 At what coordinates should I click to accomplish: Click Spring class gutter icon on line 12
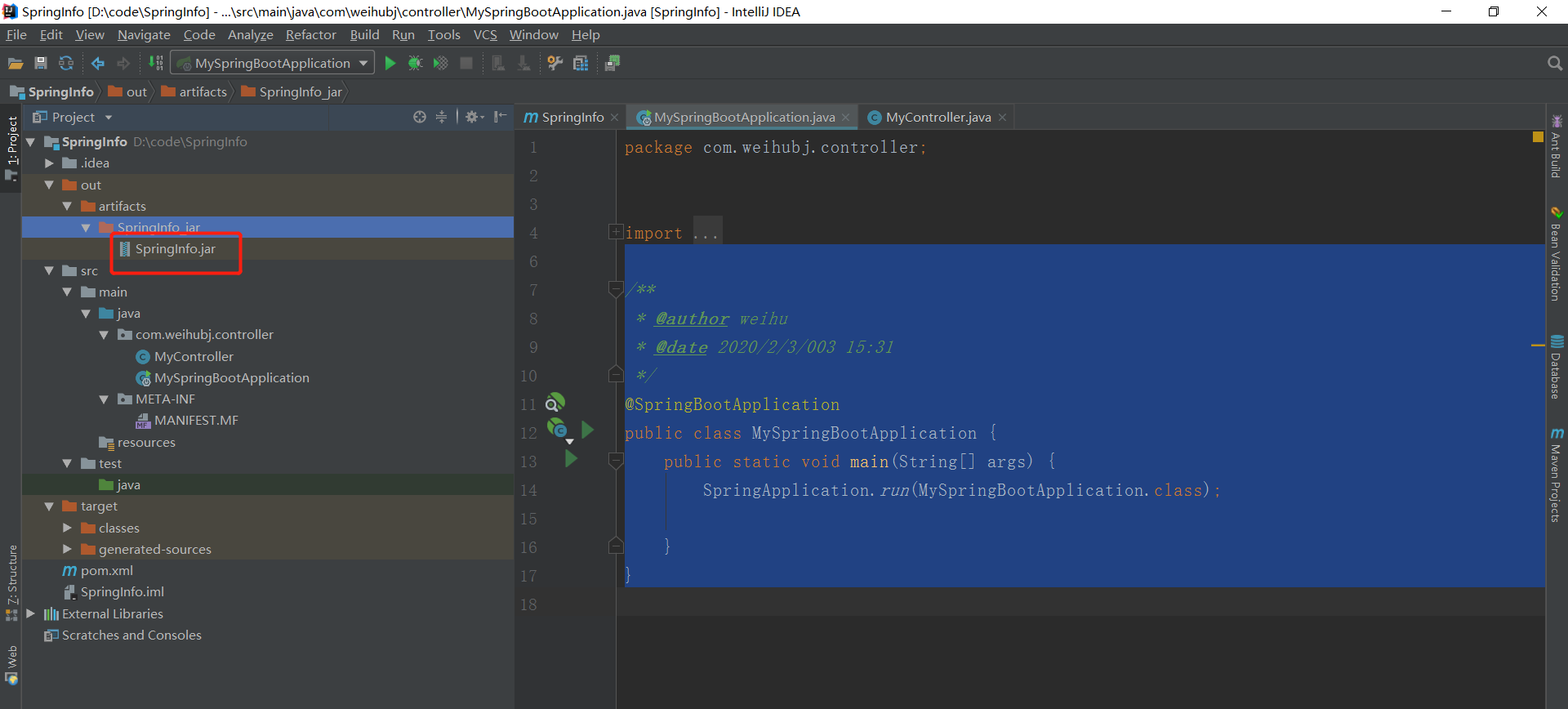(557, 429)
